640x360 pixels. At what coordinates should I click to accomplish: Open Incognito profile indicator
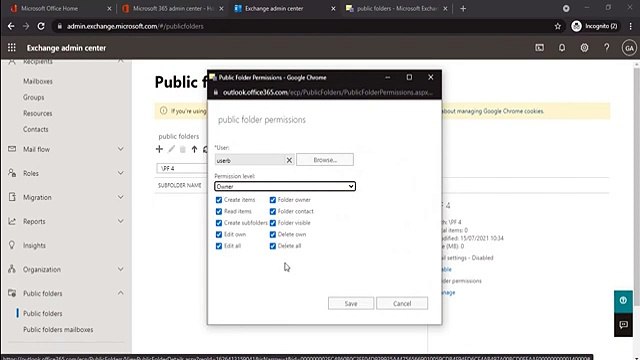(x=594, y=26)
